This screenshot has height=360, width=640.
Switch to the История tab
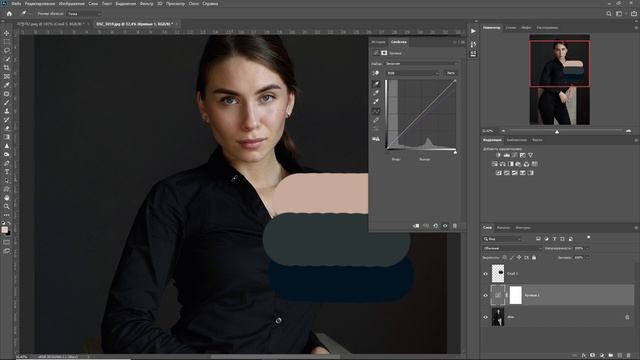(378, 42)
